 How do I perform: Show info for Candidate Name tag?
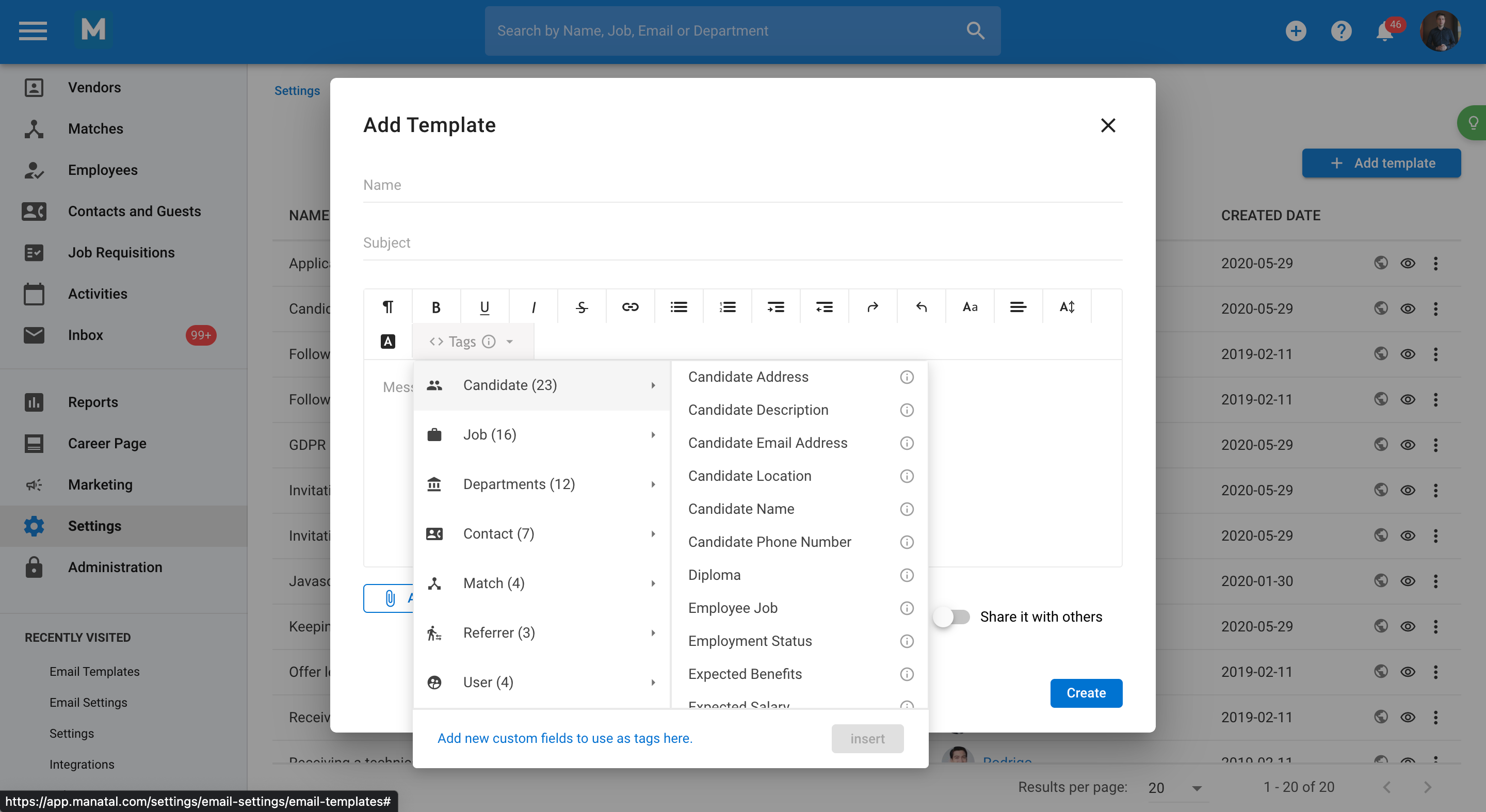tap(907, 509)
